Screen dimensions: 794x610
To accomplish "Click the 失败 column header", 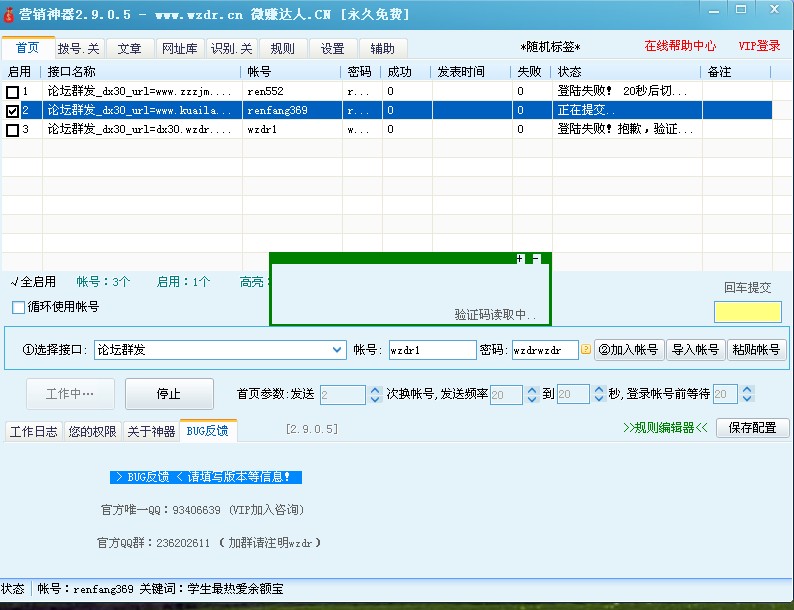I will coord(529,72).
